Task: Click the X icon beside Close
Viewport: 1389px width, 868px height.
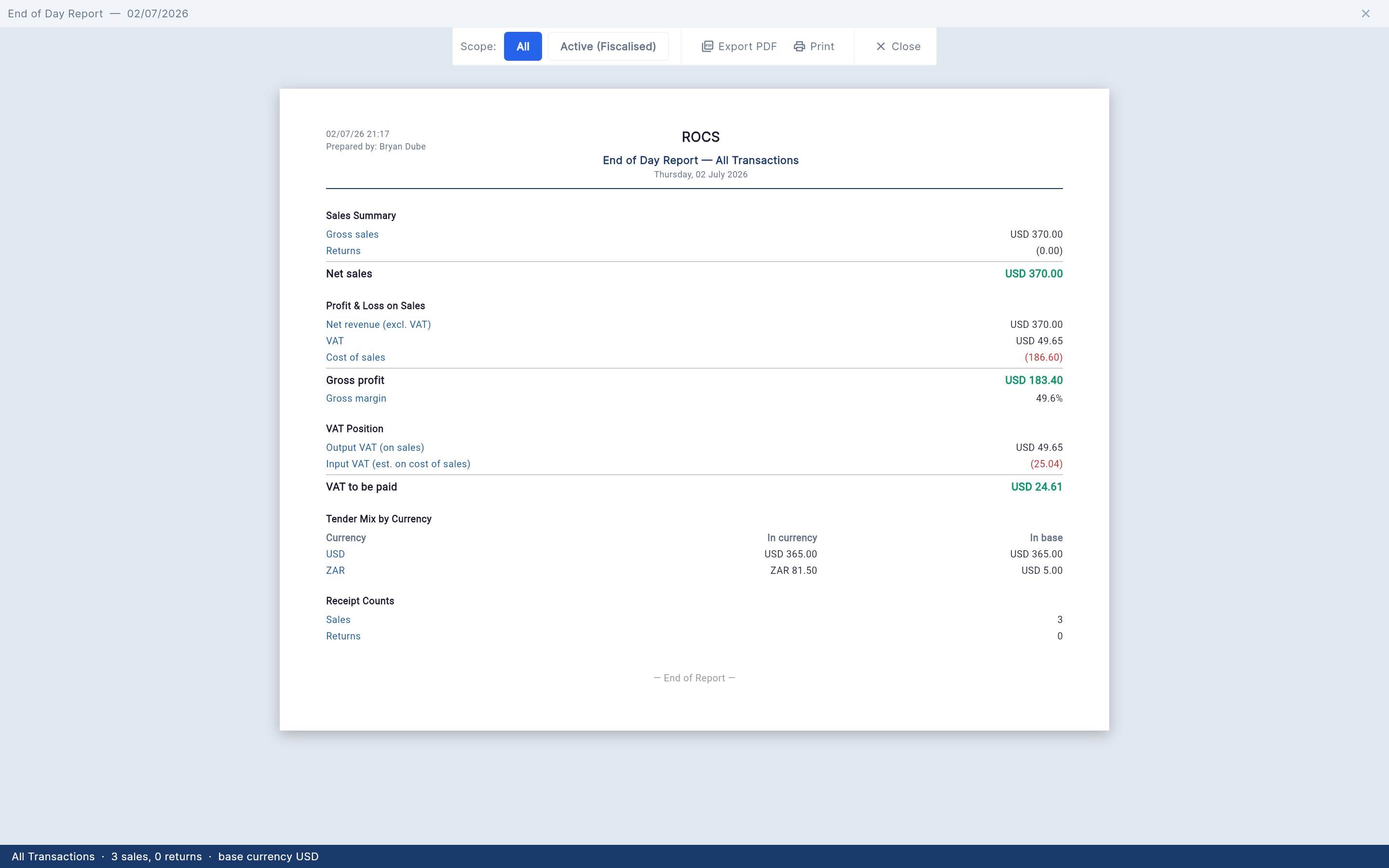Action: pyautogui.click(x=881, y=46)
